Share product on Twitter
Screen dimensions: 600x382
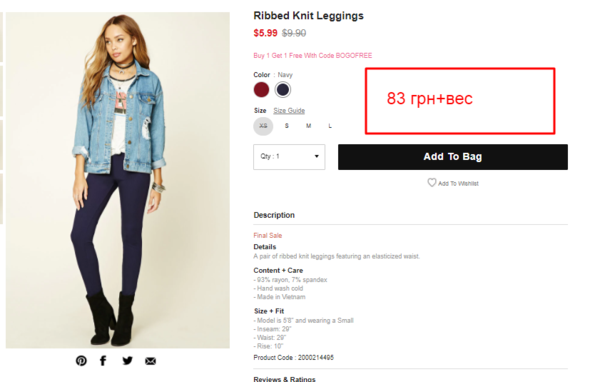click(127, 361)
